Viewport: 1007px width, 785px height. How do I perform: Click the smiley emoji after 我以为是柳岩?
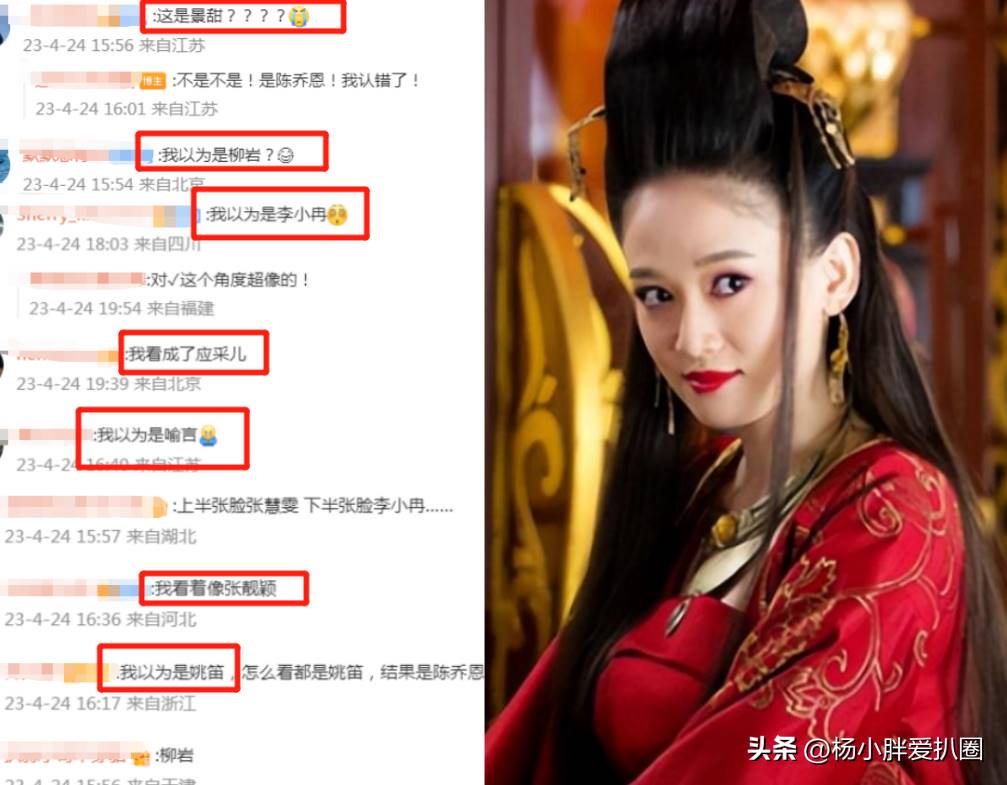(x=285, y=155)
